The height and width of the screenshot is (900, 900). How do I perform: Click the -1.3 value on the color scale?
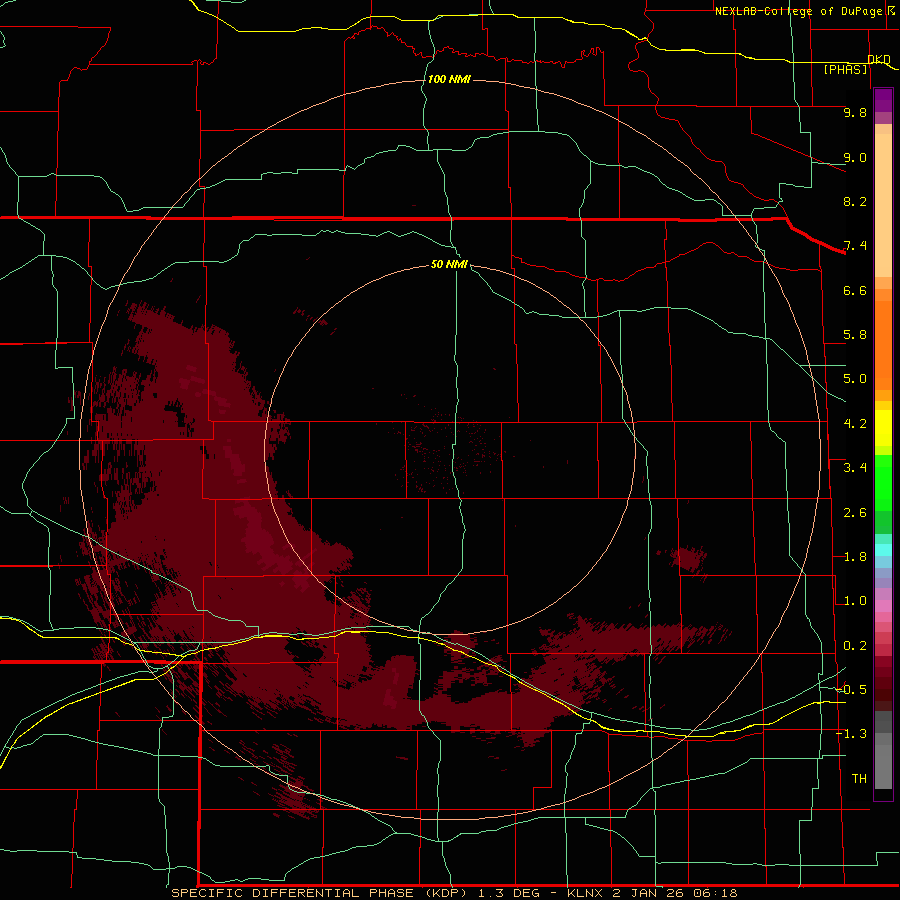[x=851, y=734]
